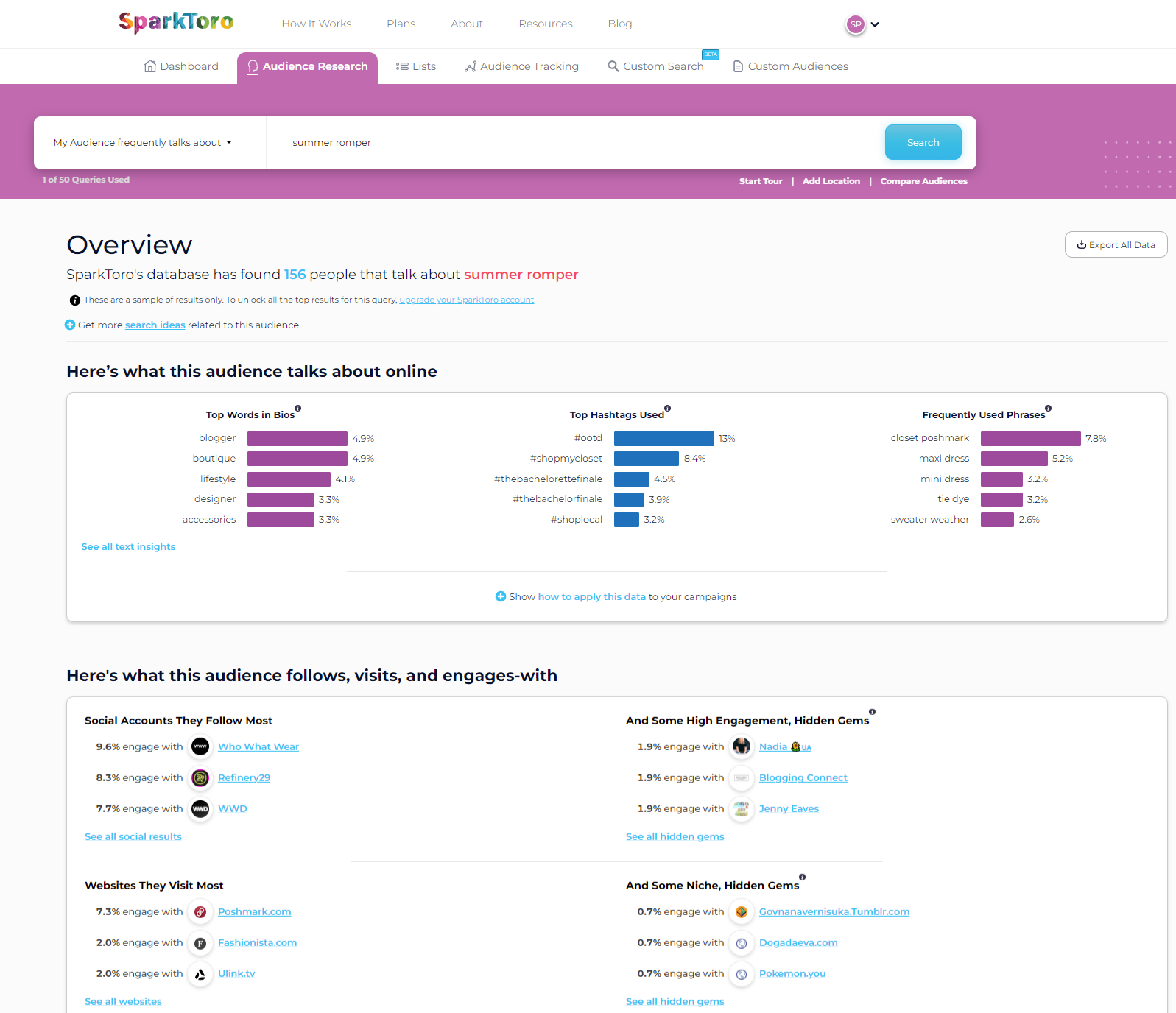This screenshot has height=1013, width=1176.
Task: Click the Nadia profile picture
Action: point(742,747)
